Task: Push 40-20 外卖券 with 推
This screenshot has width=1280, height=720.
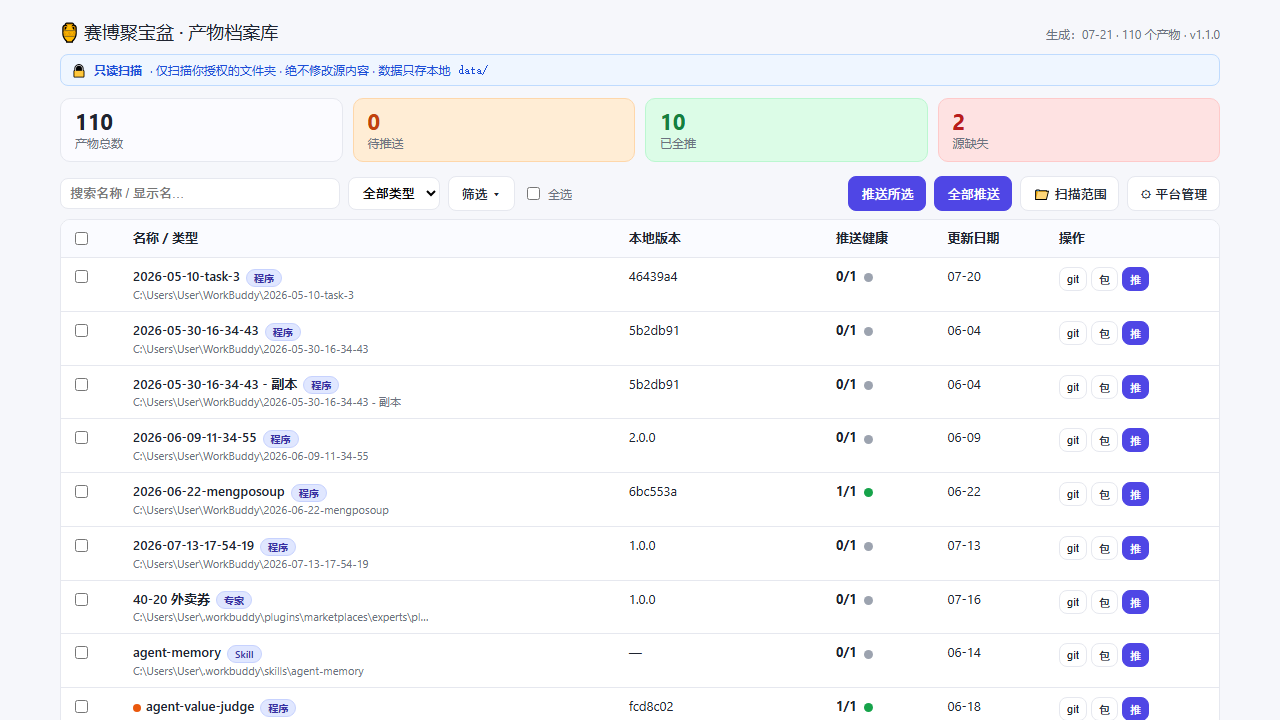Action: [1135, 602]
